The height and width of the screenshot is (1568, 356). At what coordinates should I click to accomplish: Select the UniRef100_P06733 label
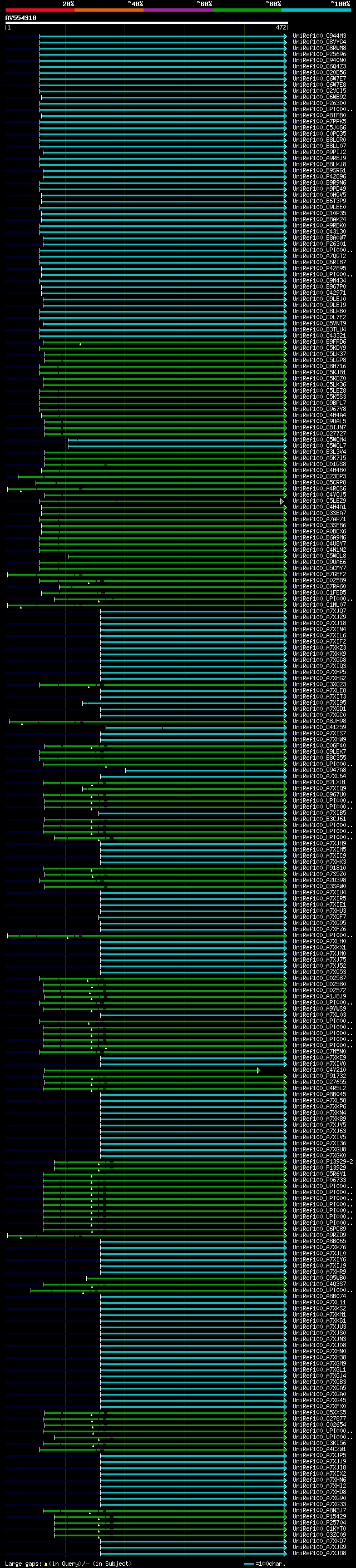point(319,1180)
